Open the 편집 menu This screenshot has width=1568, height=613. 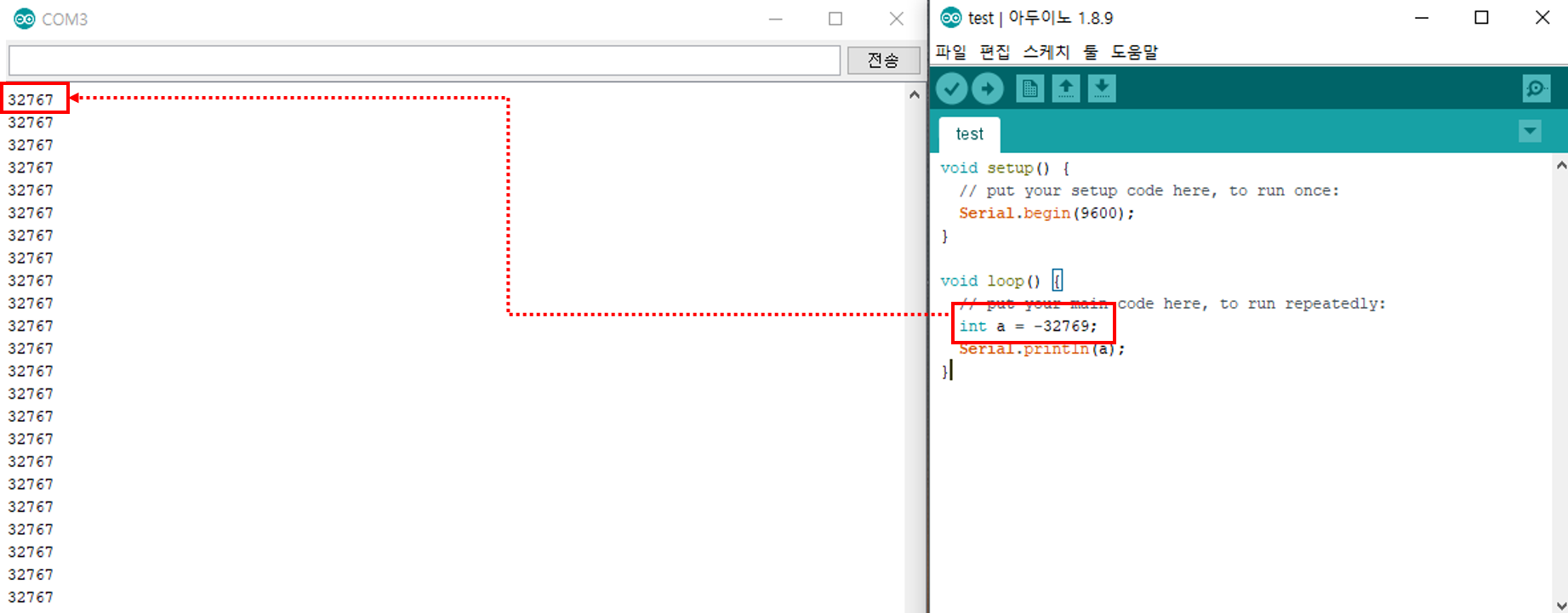click(x=995, y=52)
